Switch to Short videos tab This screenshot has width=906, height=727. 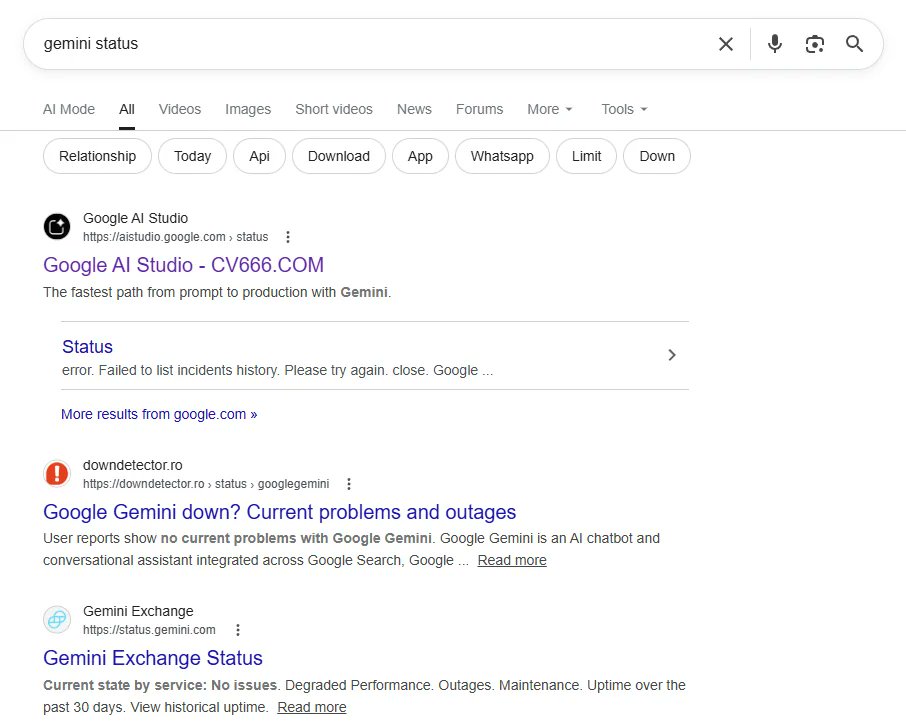coord(334,109)
